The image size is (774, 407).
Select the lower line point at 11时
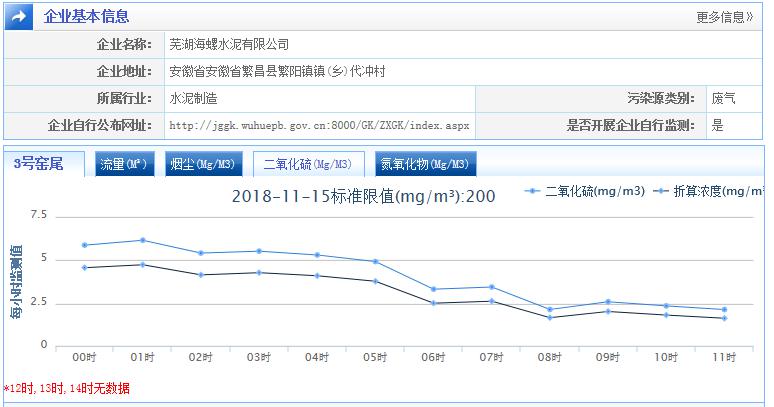[x=724, y=318]
